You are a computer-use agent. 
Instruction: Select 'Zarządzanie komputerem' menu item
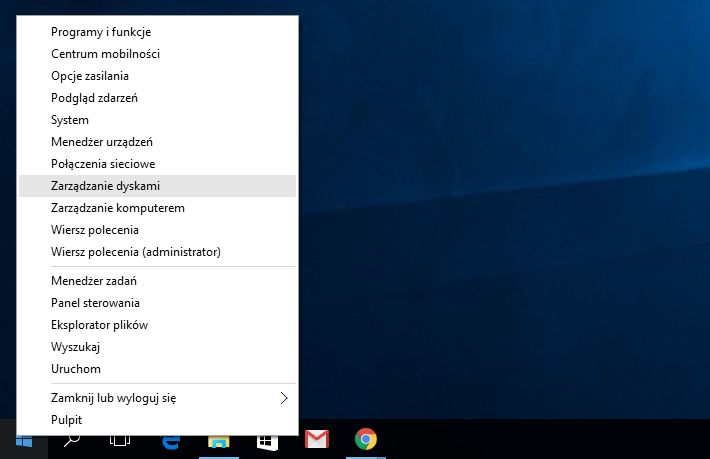(x=157, y=208)
